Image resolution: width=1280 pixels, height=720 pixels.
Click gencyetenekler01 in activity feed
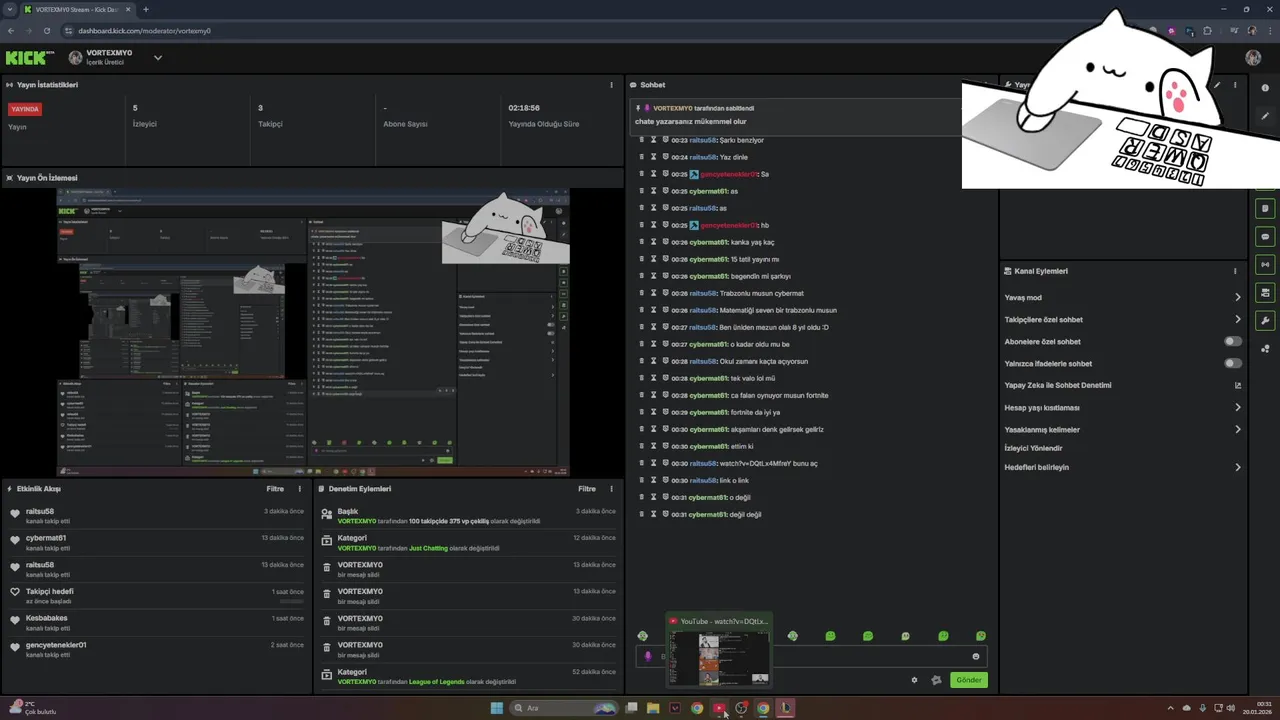tap(56, 645)
